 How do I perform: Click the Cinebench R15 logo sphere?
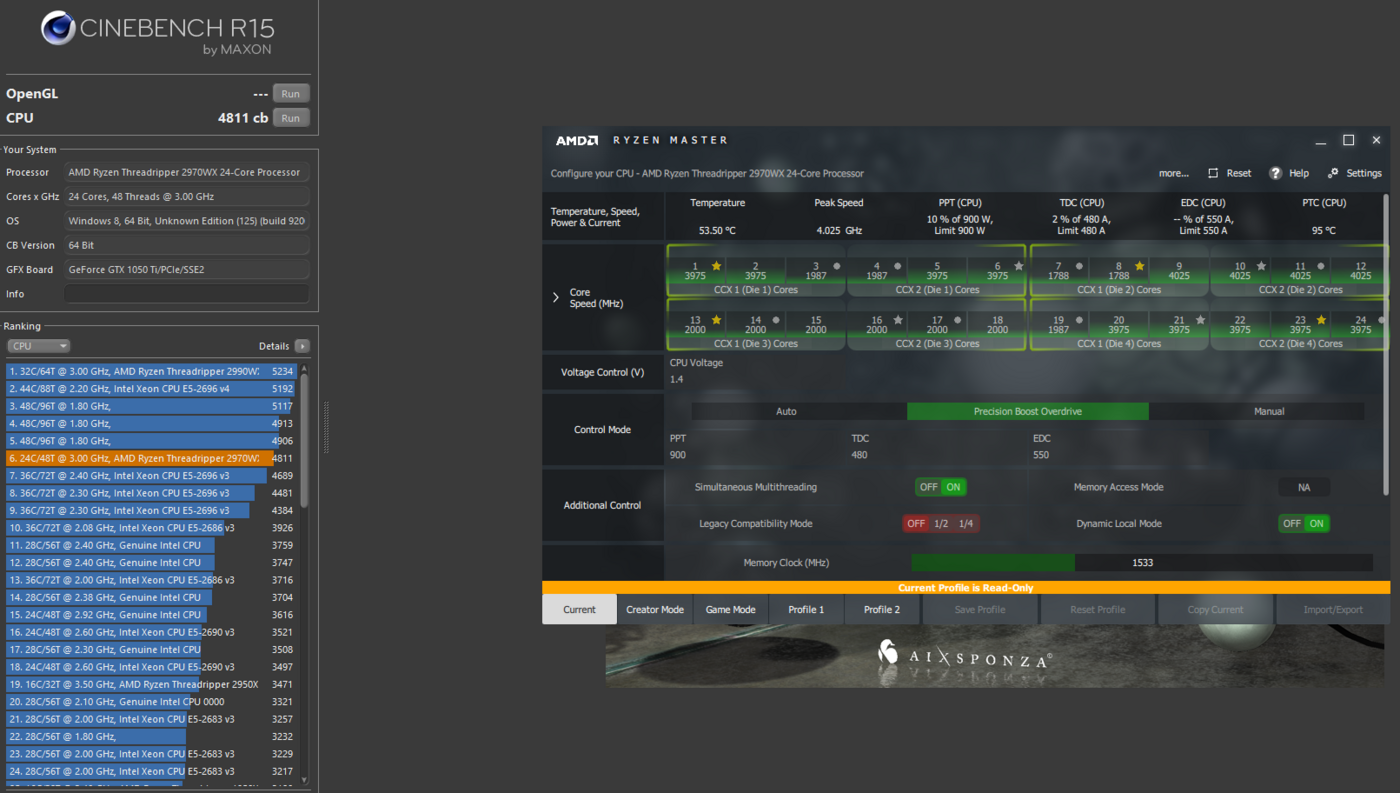(58, 28)
